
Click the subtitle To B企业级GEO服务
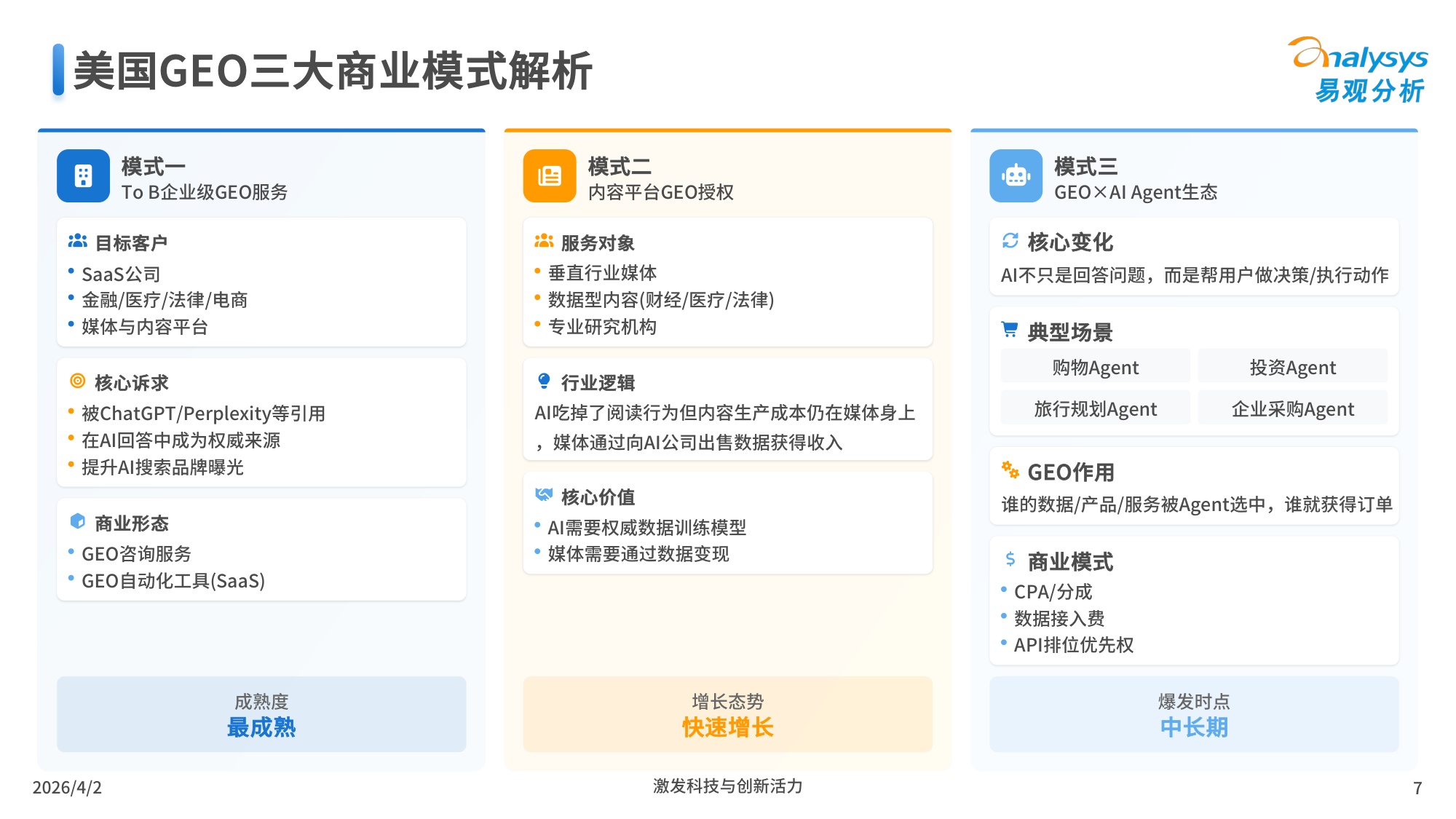(205, 192)
